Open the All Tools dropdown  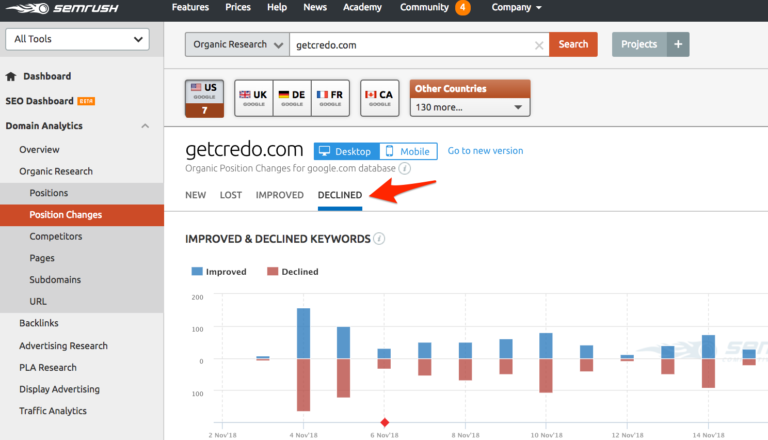77,39
